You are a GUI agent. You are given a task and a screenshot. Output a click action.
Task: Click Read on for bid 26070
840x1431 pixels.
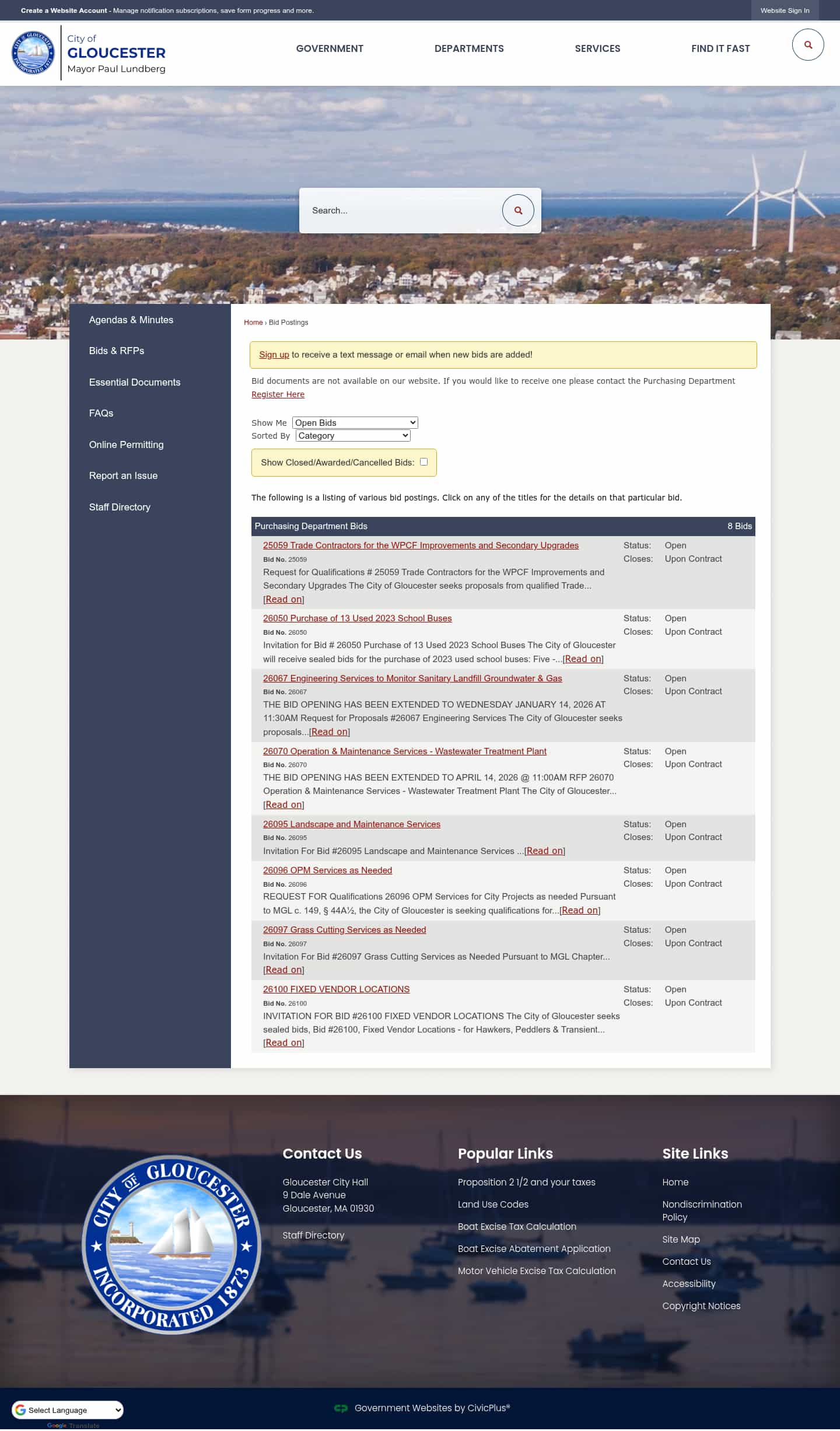click(283, 805)
